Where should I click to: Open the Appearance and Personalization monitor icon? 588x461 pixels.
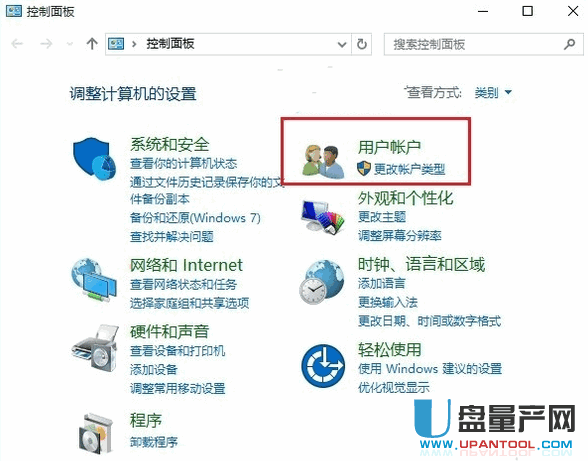coord(322,217)
